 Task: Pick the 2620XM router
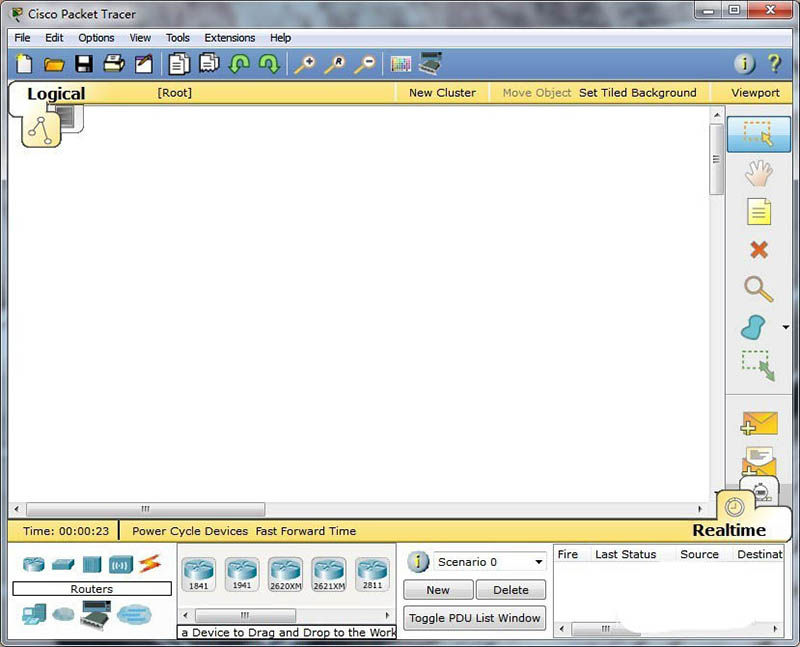click(x=286, y=574)
